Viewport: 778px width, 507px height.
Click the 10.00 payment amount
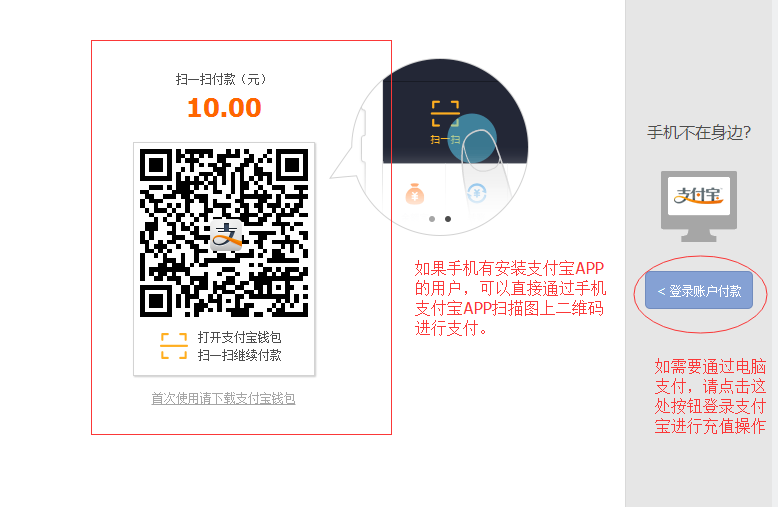(224, 108)
